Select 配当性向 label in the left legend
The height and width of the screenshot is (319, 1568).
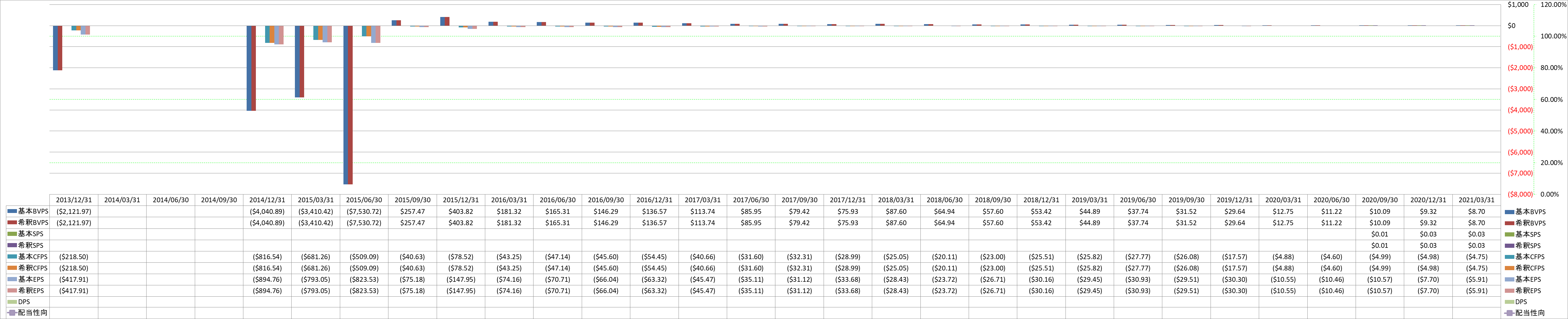click(x=33, y=313)
